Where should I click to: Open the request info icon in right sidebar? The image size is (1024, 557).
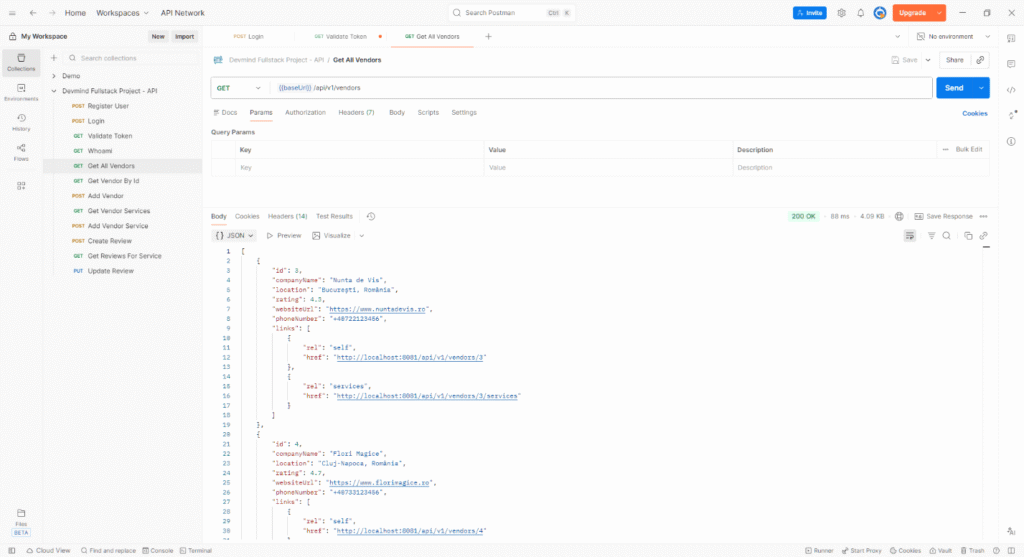point(1011,142)
